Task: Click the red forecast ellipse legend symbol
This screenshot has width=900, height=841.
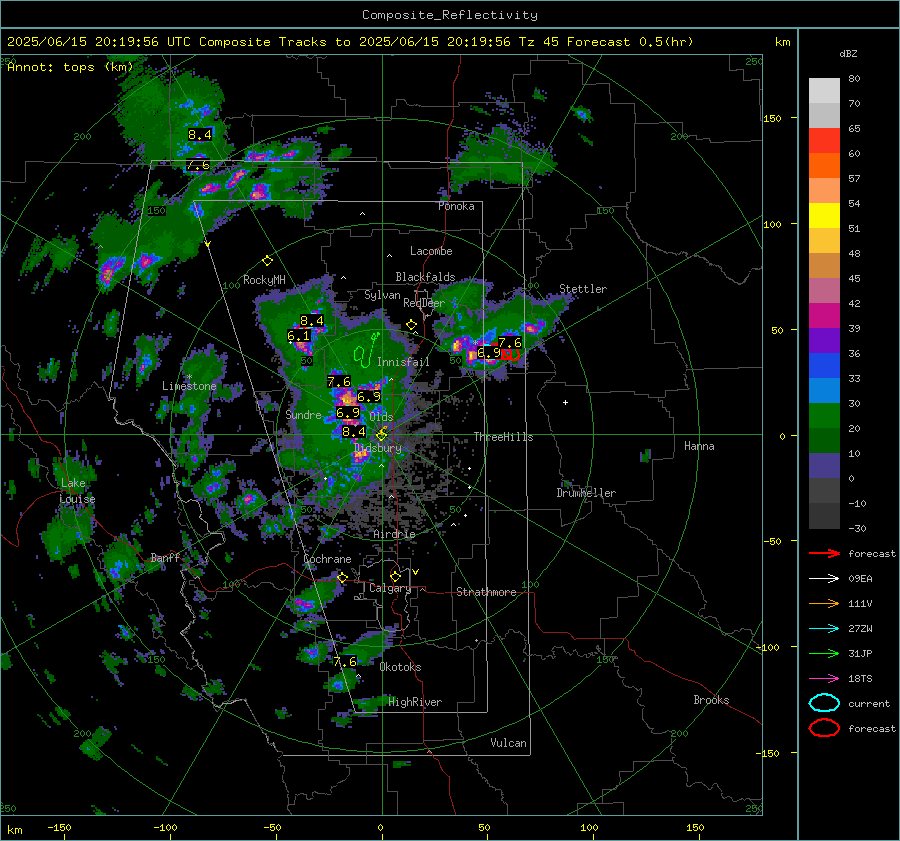Action: pyautogui.click(x=824, y=728)
